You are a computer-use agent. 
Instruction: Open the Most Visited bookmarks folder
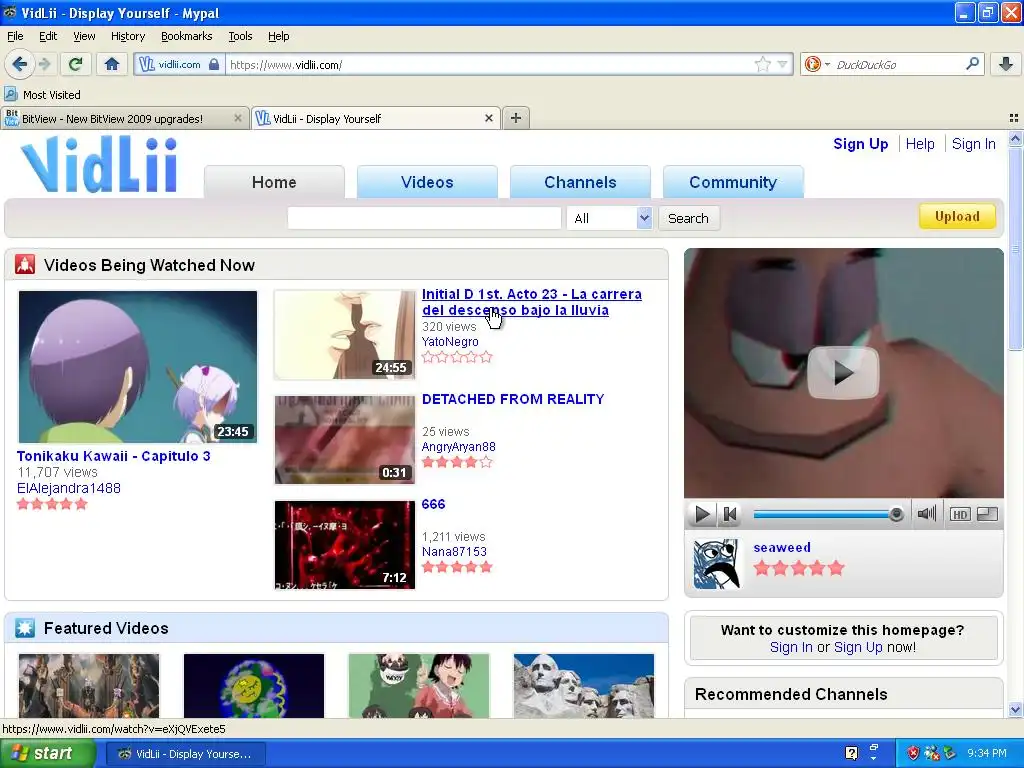click(43, 95)
